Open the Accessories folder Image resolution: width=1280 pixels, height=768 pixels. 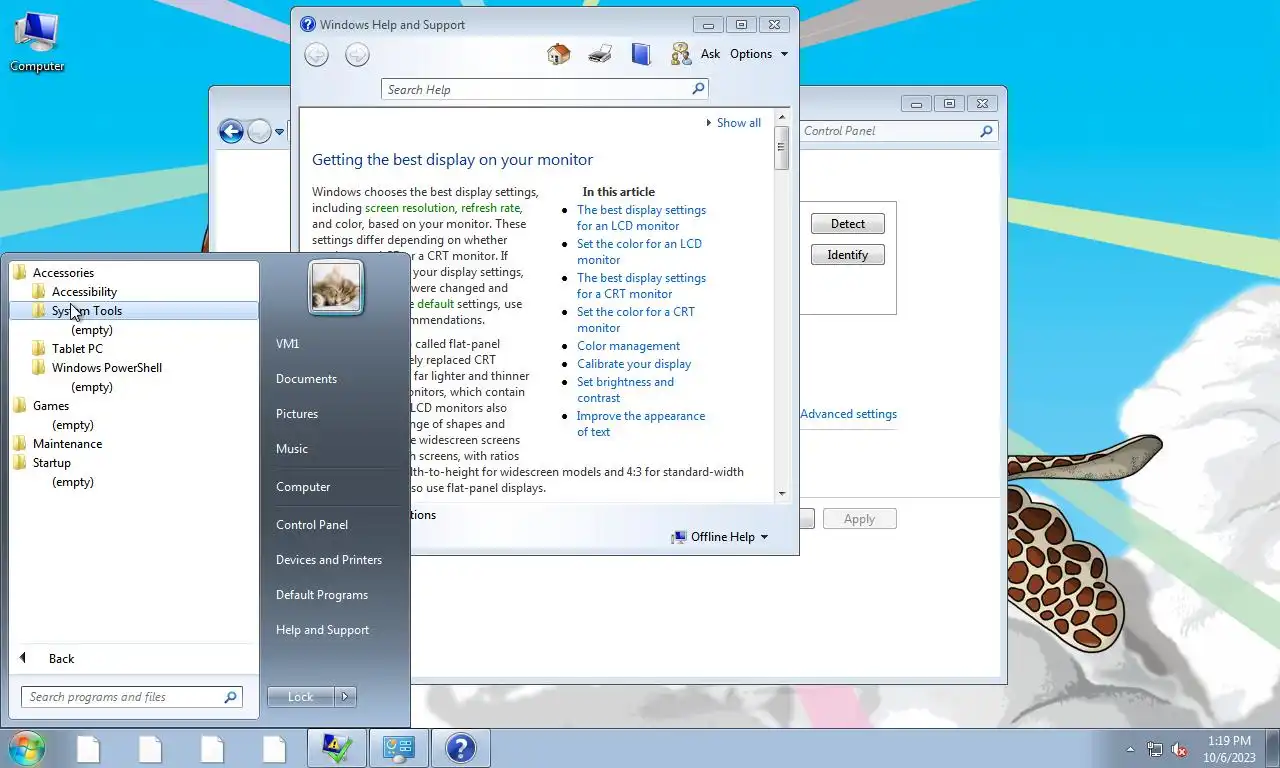63,272
